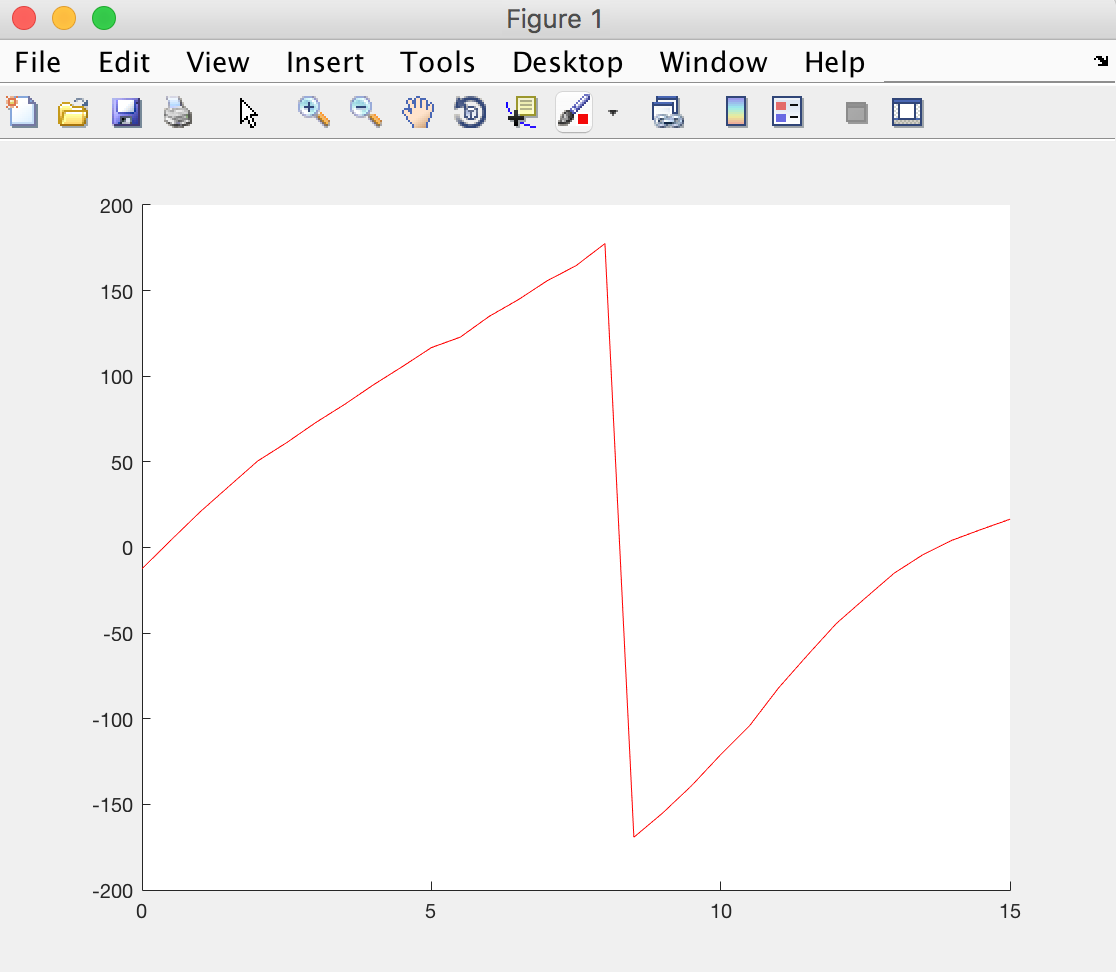The height and width of the screenshot is (972, 1116).
Task: Show plot tools and dock figure
Action: (907, 112)
